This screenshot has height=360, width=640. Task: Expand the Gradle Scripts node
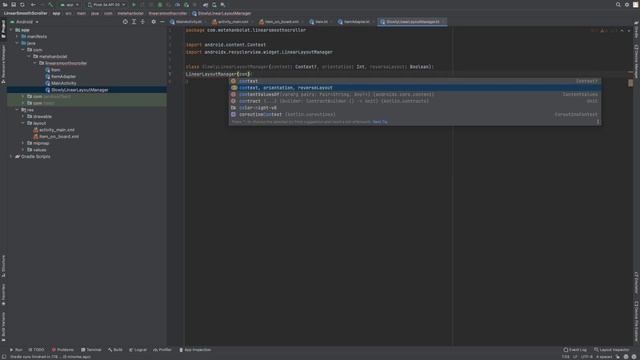(x=11, y=156)
